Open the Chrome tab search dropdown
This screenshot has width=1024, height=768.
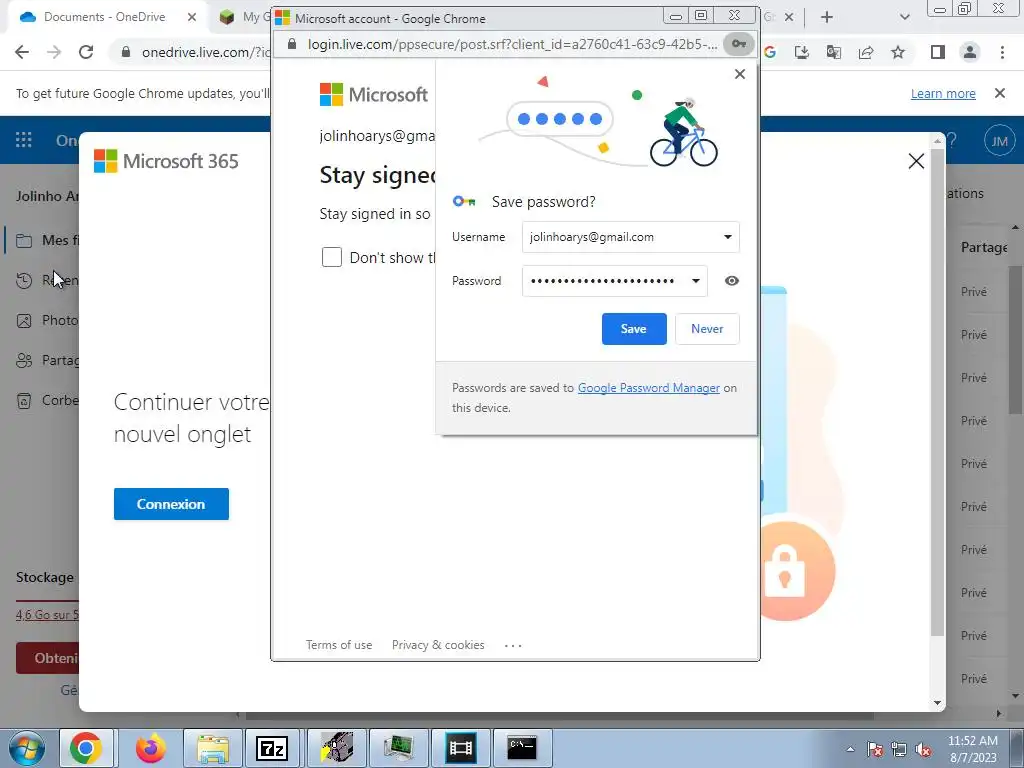click(x=904, y=17)
